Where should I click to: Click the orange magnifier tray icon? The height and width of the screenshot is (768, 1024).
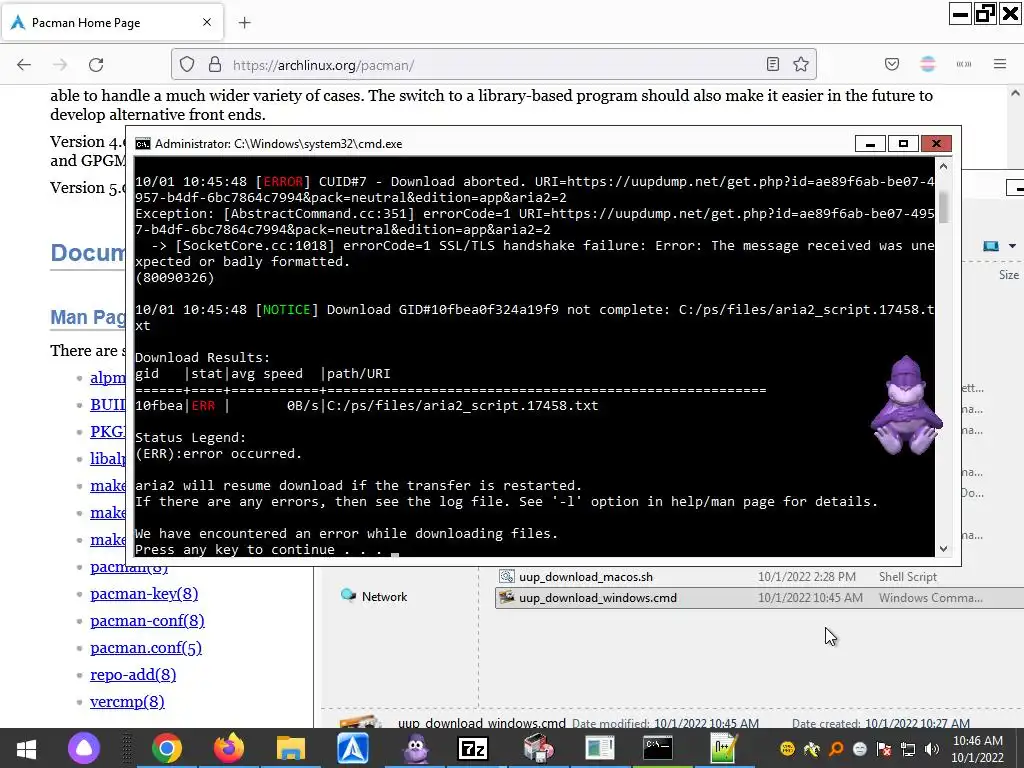836,749
